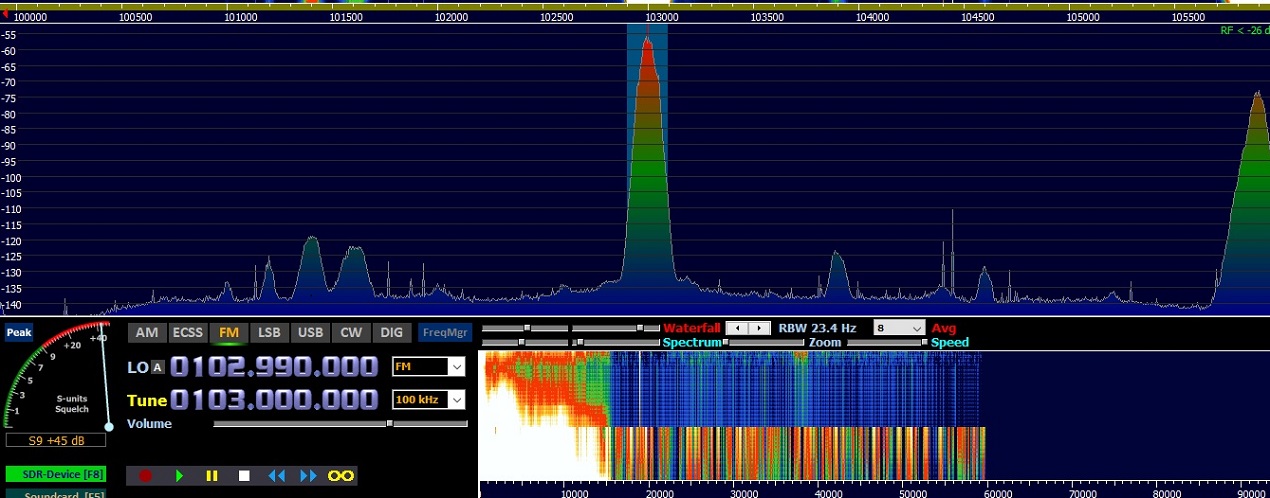Viewport: 1270px width, 498px height.
Task: Click the first Spectrum slider on the left
Action: point(526,343)
